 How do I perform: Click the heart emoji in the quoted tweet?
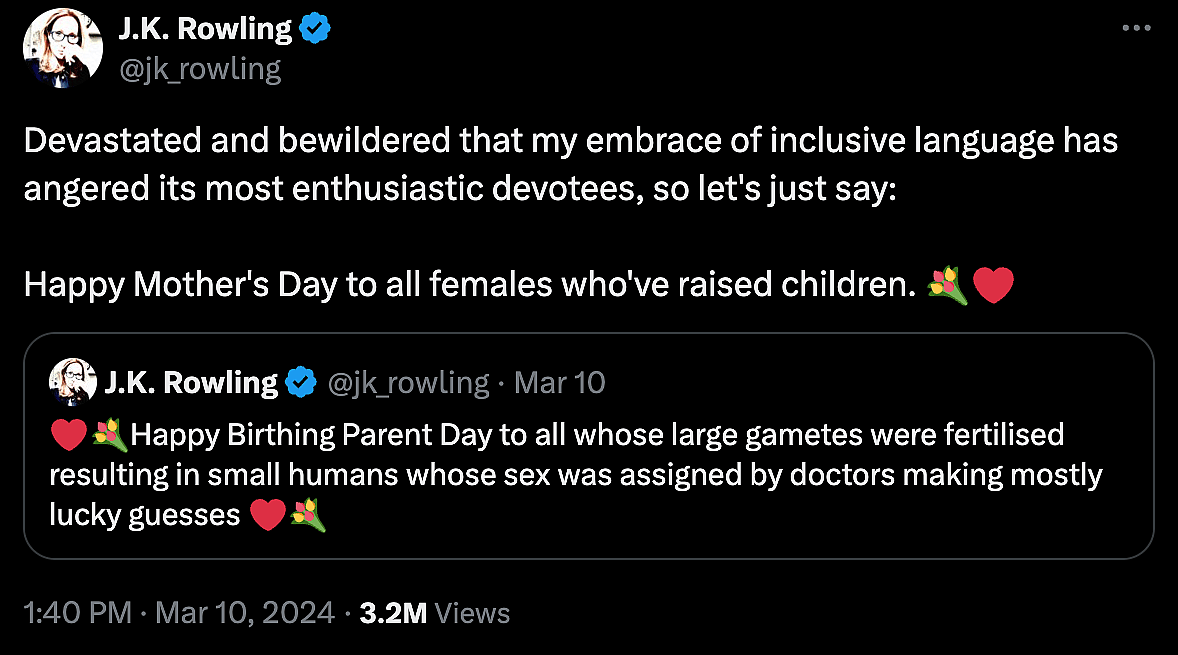[x=68, y=434]
